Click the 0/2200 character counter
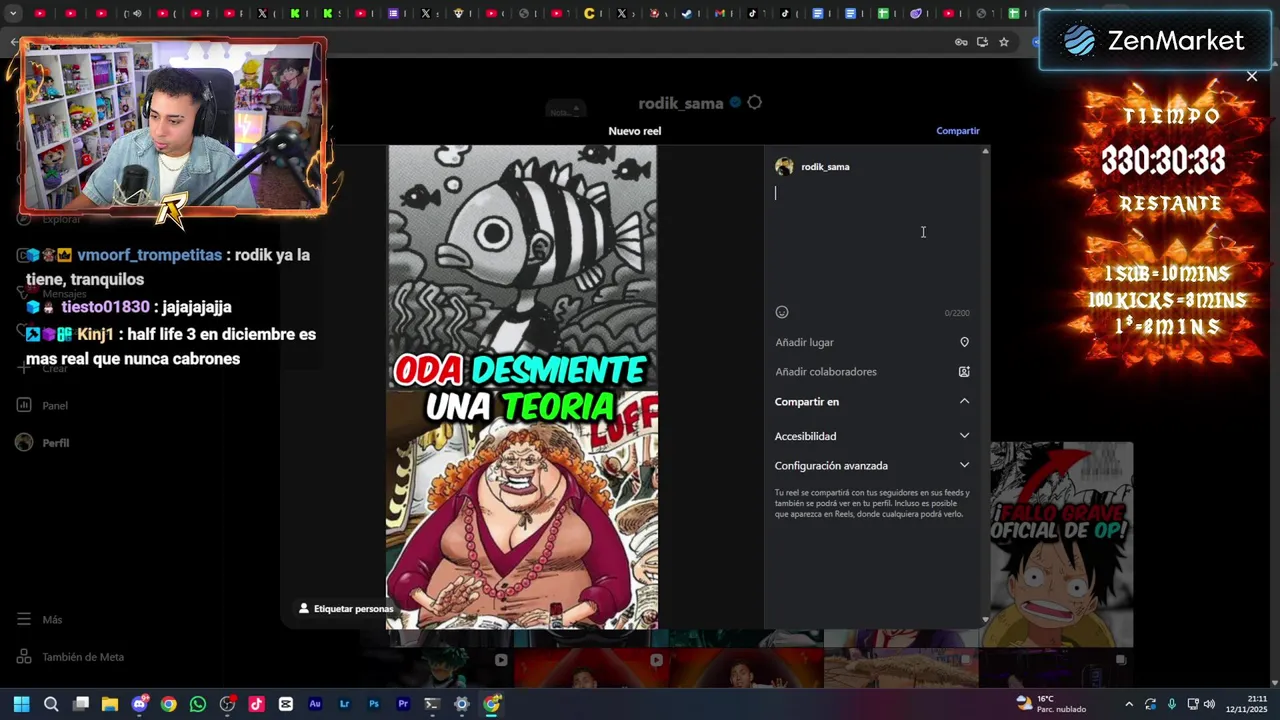 coord(956,313)
